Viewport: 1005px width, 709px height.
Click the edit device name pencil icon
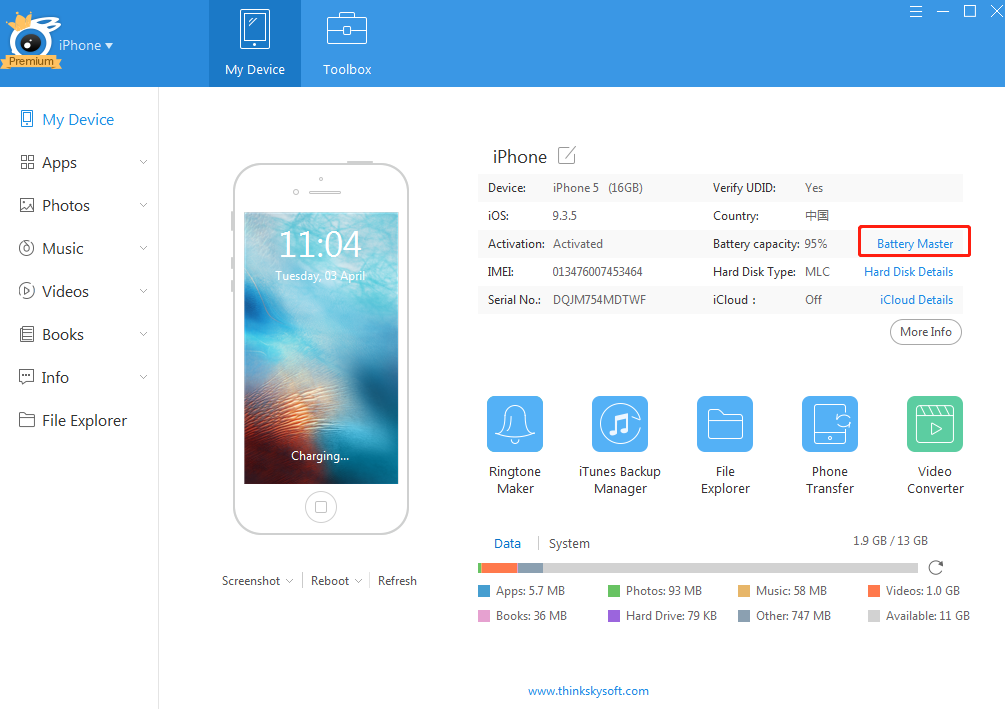(x=567, y=156)
